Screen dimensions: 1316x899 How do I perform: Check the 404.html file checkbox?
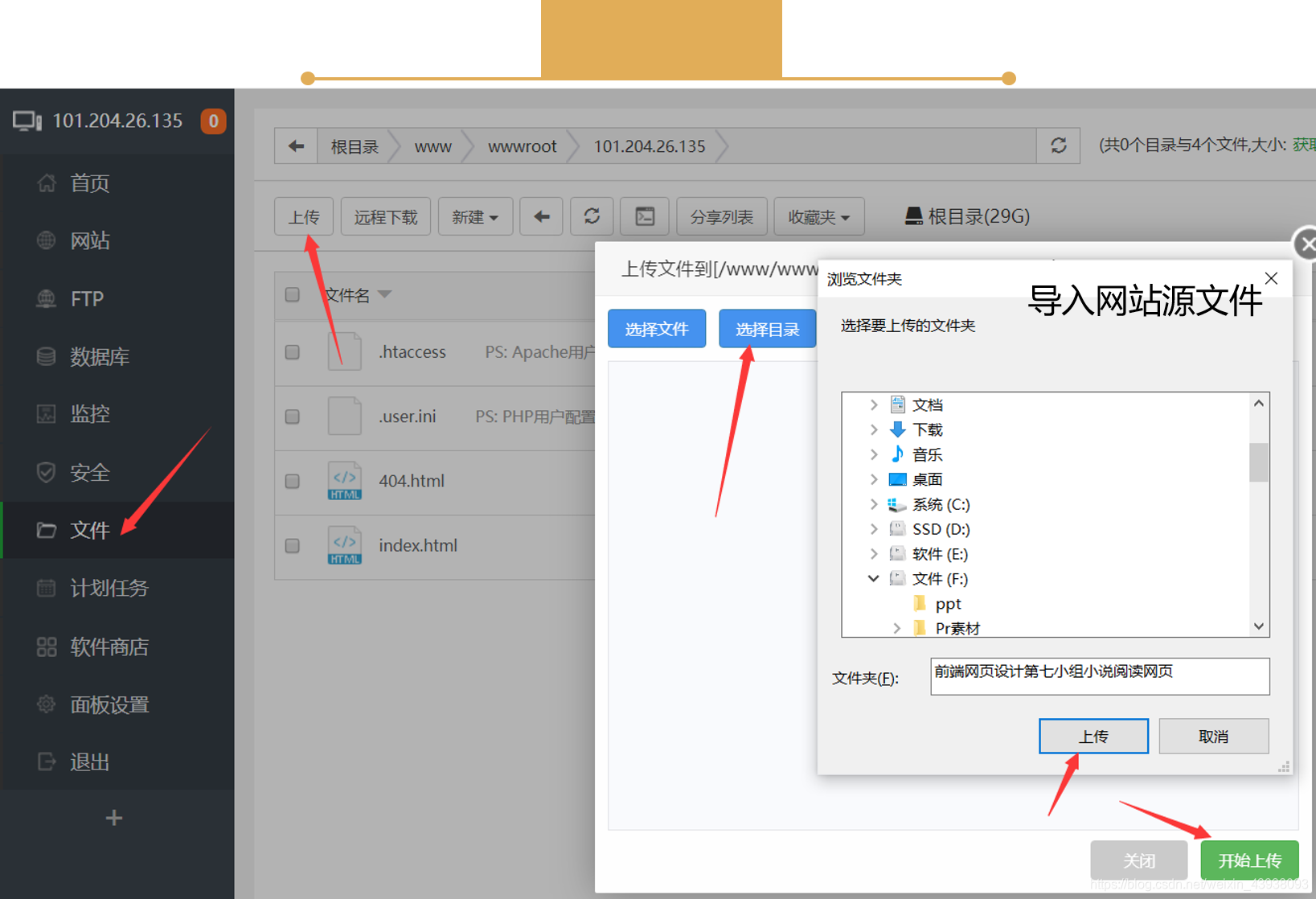pyautogui.click(x=293, y=481)
